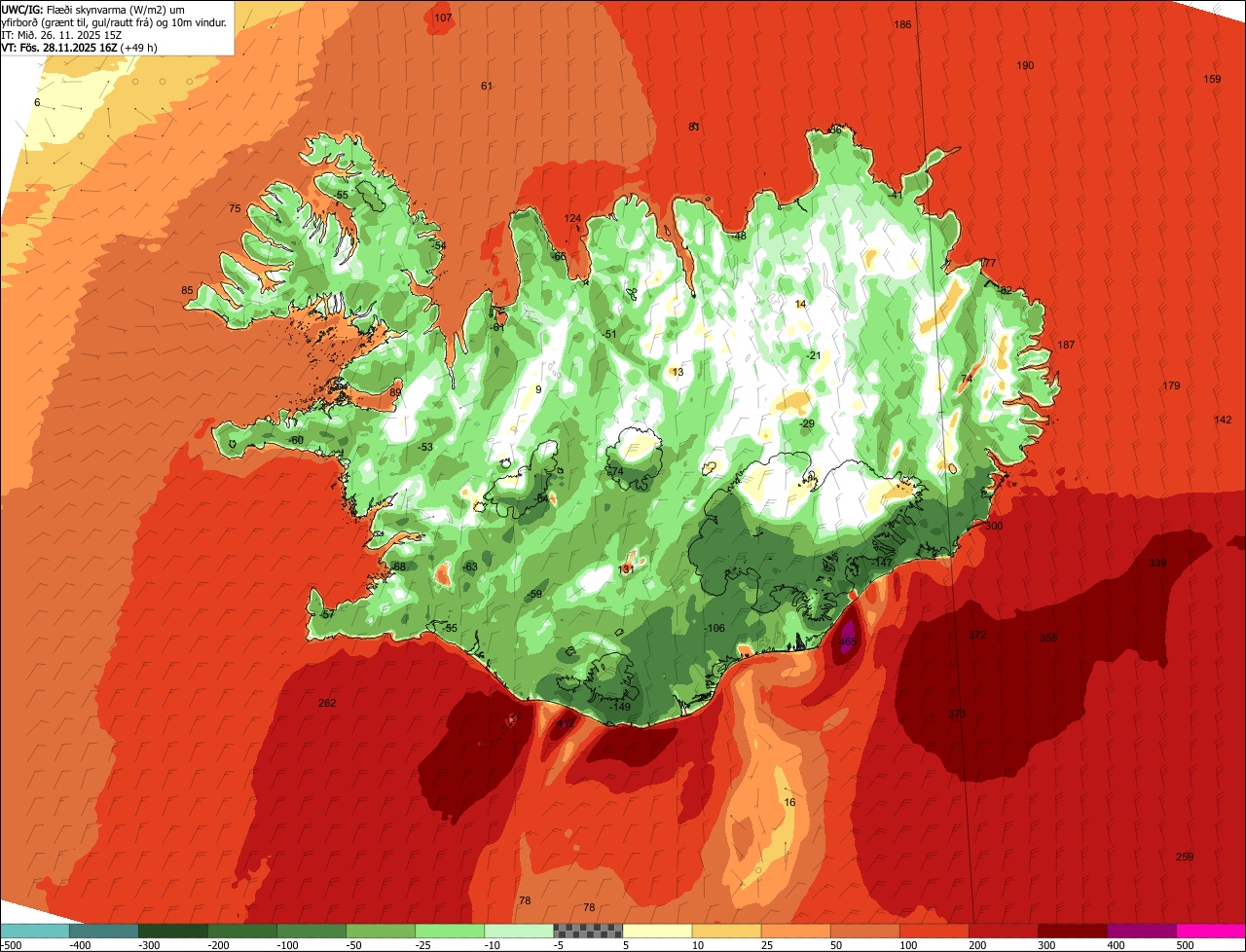Click the dark teal -400 to -300 legend swatch
Screen dimensions: 1246x952
click(103, 931)
